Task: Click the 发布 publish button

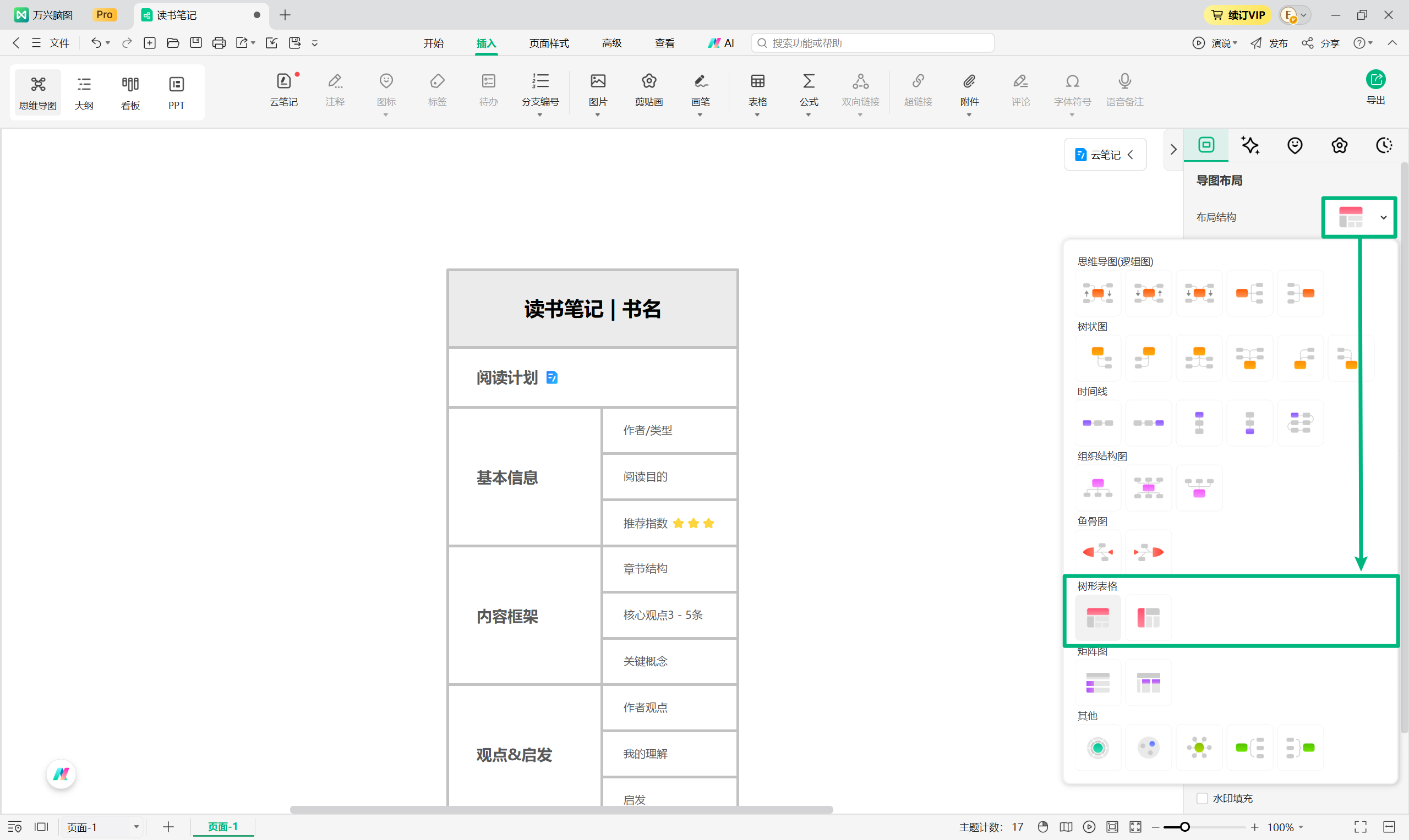Action: pyautogui.click(x=1269, y=43)
